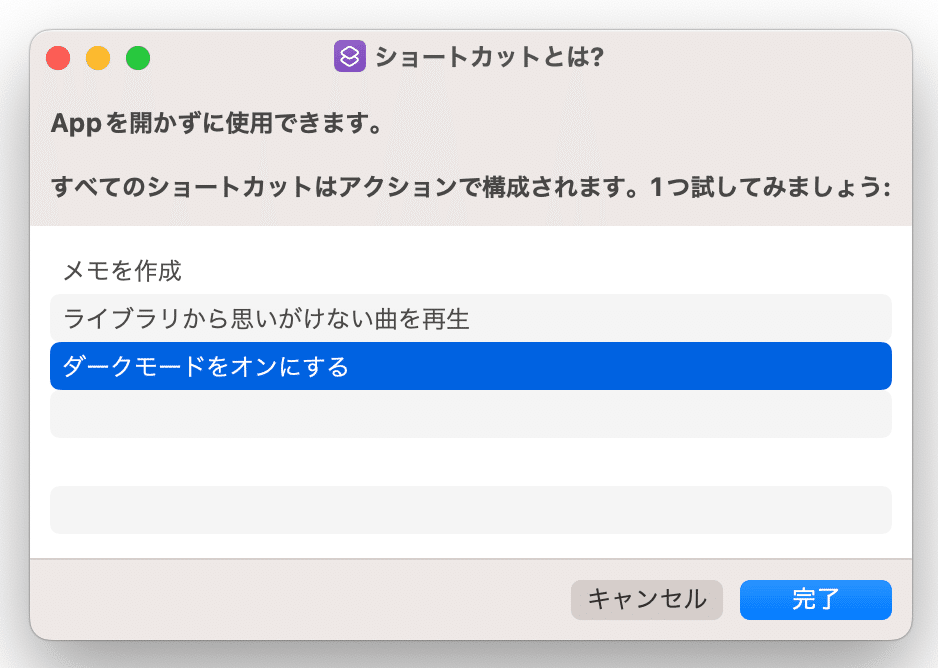Screen dimensions: 938x668
Task: Click blank space right of メモを作成 text
Action: (x=538, y=270)
